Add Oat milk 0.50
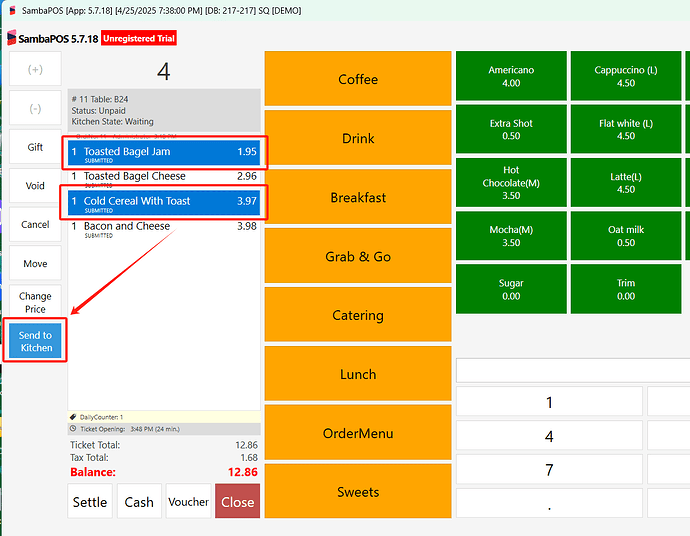This screenshot has width=690, height=536. tap(626, 236)
